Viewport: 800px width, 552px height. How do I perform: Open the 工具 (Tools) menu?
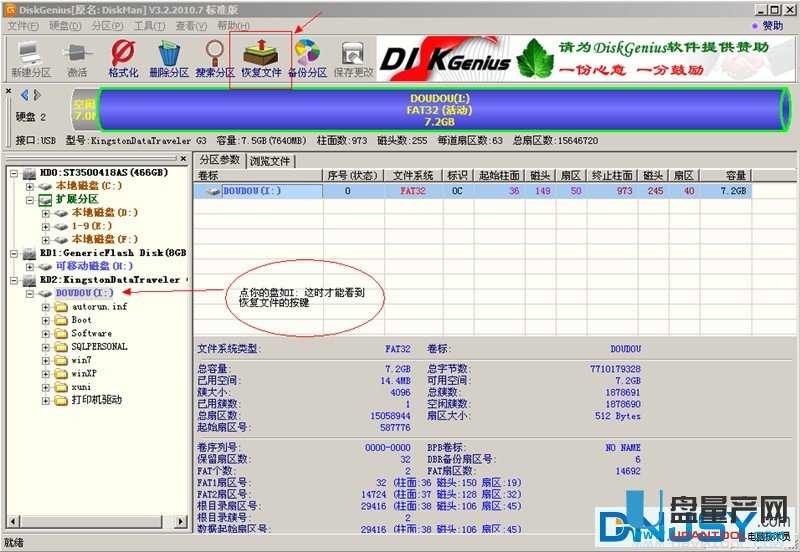click(149, 25)
